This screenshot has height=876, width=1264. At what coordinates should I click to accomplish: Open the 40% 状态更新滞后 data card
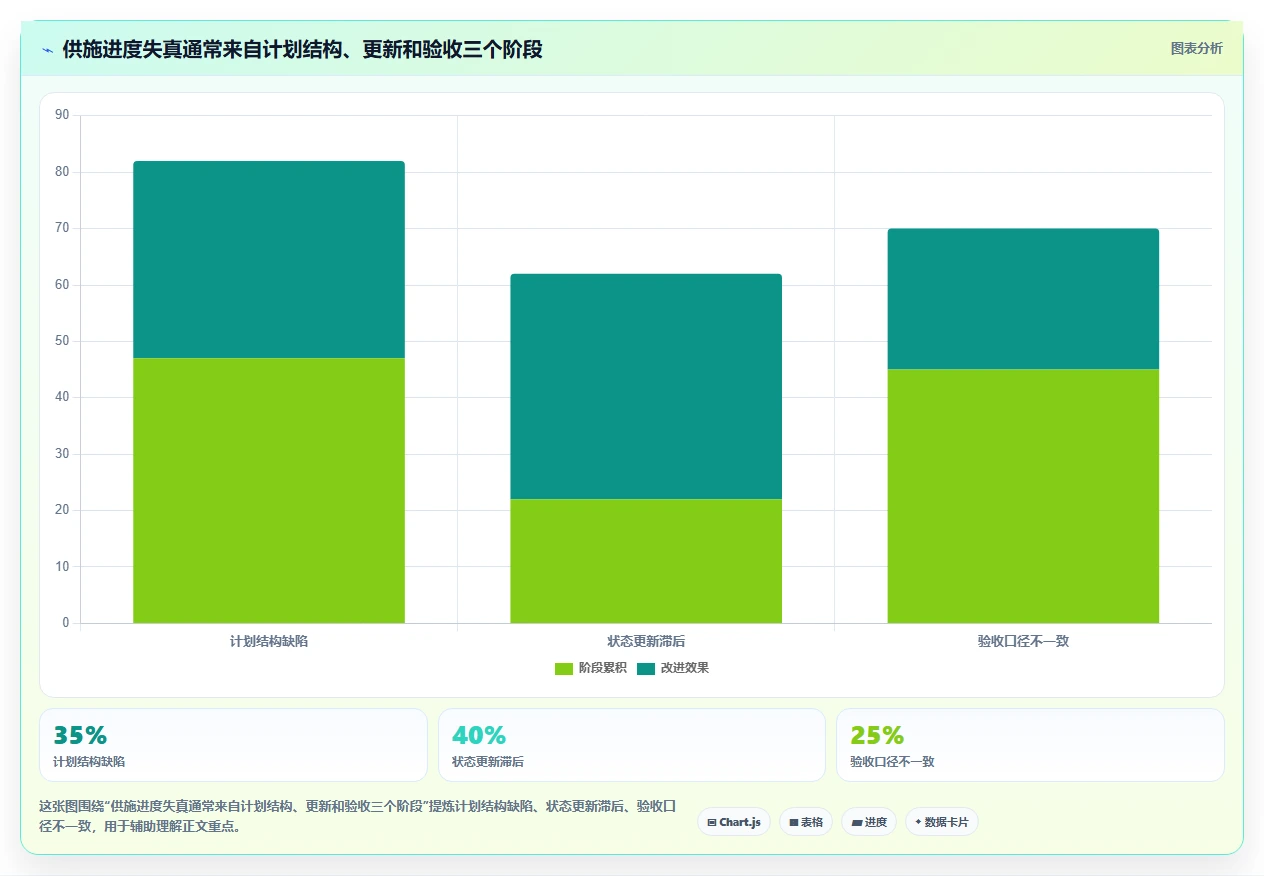(x=632, y=745)
